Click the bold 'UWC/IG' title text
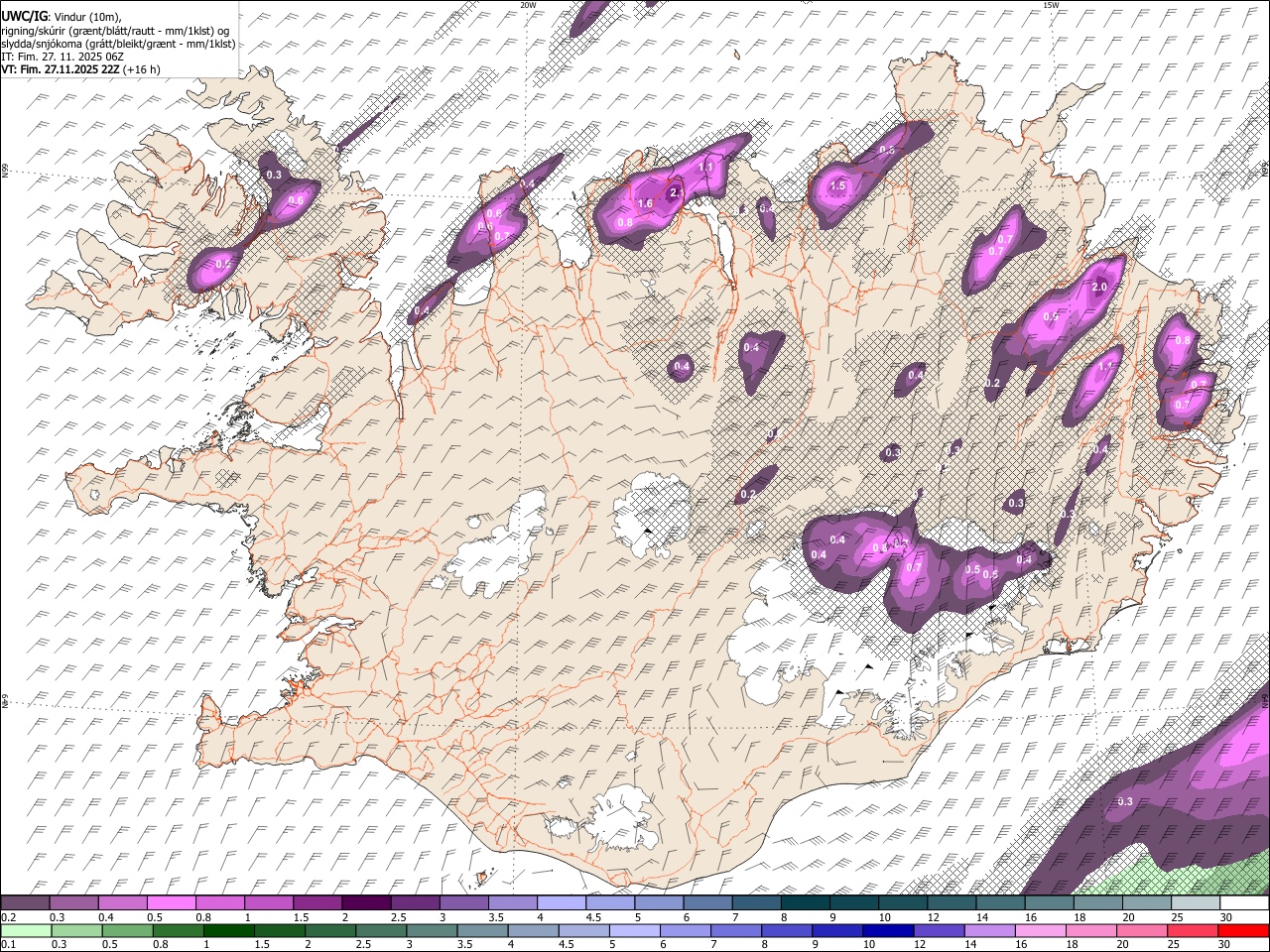Screen dimensions: 1270x952 tap(24, 17)
